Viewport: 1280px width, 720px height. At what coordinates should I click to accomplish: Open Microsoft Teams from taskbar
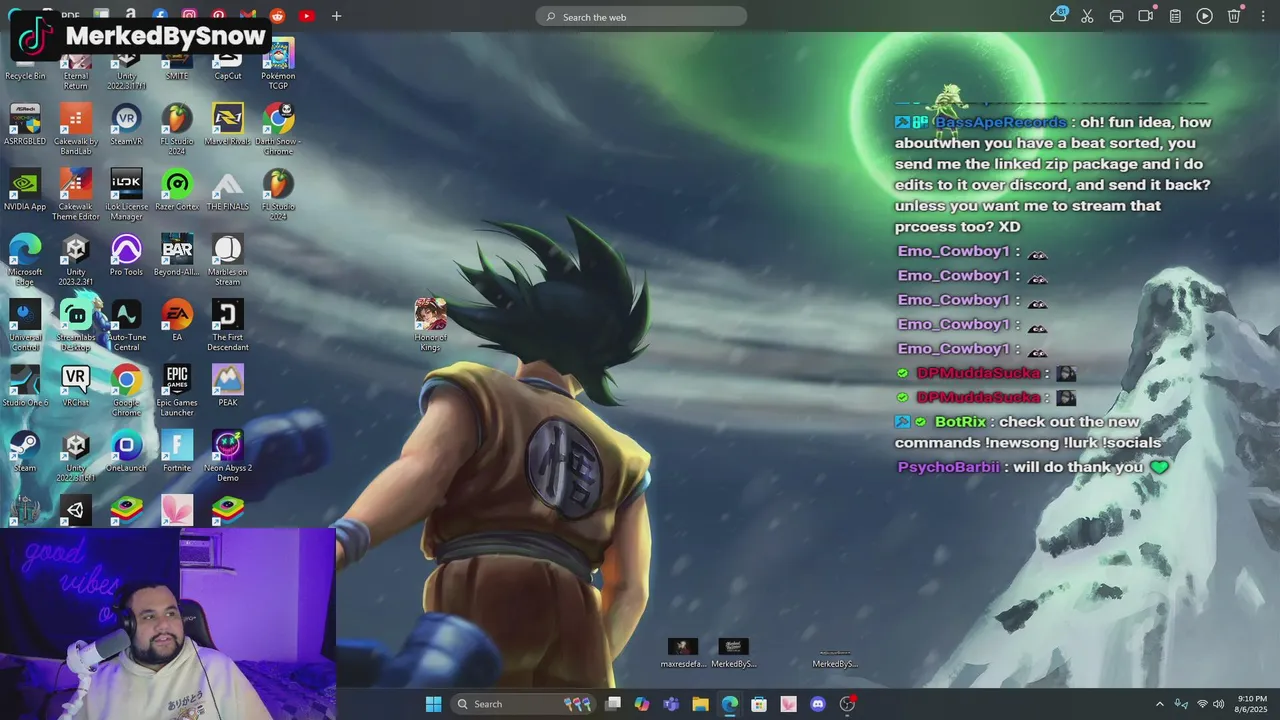tap(671, 704)
